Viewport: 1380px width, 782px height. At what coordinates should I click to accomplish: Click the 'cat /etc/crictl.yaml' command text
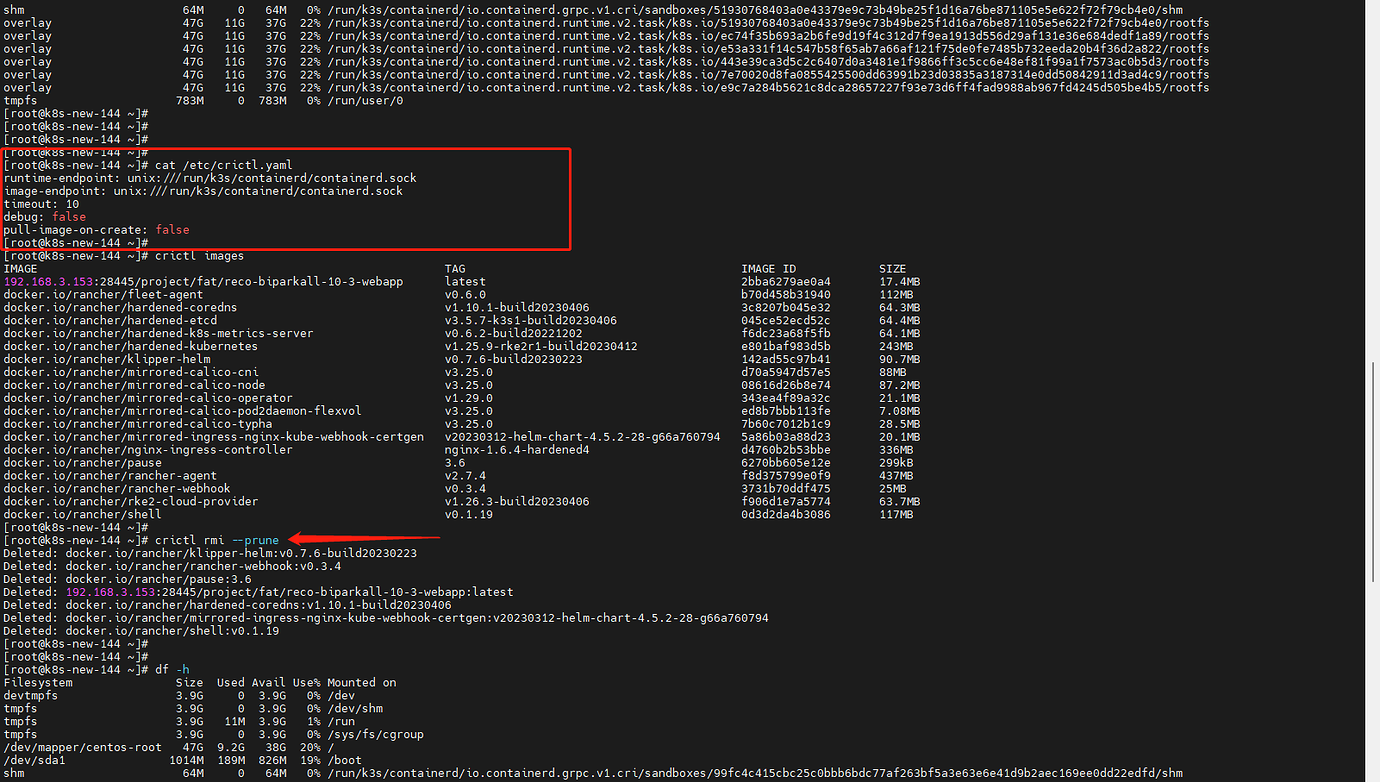(x=223, y=165)
